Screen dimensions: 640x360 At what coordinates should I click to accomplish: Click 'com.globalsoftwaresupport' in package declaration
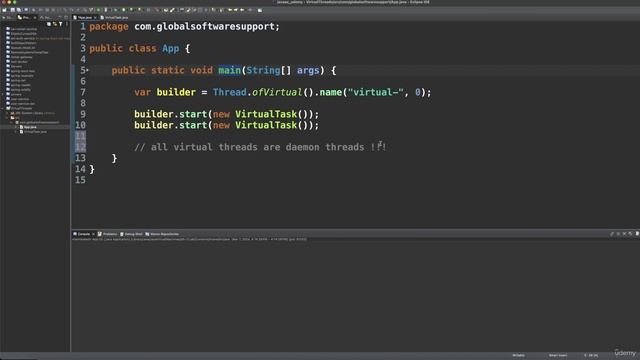(x=204, y=27)
